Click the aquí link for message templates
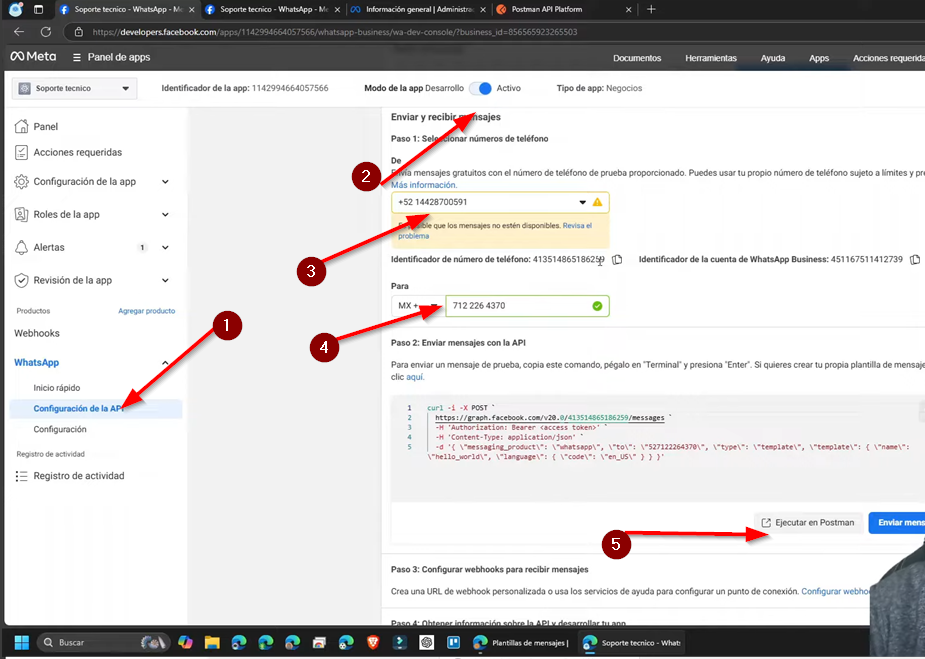This screenshot has width=925, height=659. pyautogui.click(x=415, y=377)
